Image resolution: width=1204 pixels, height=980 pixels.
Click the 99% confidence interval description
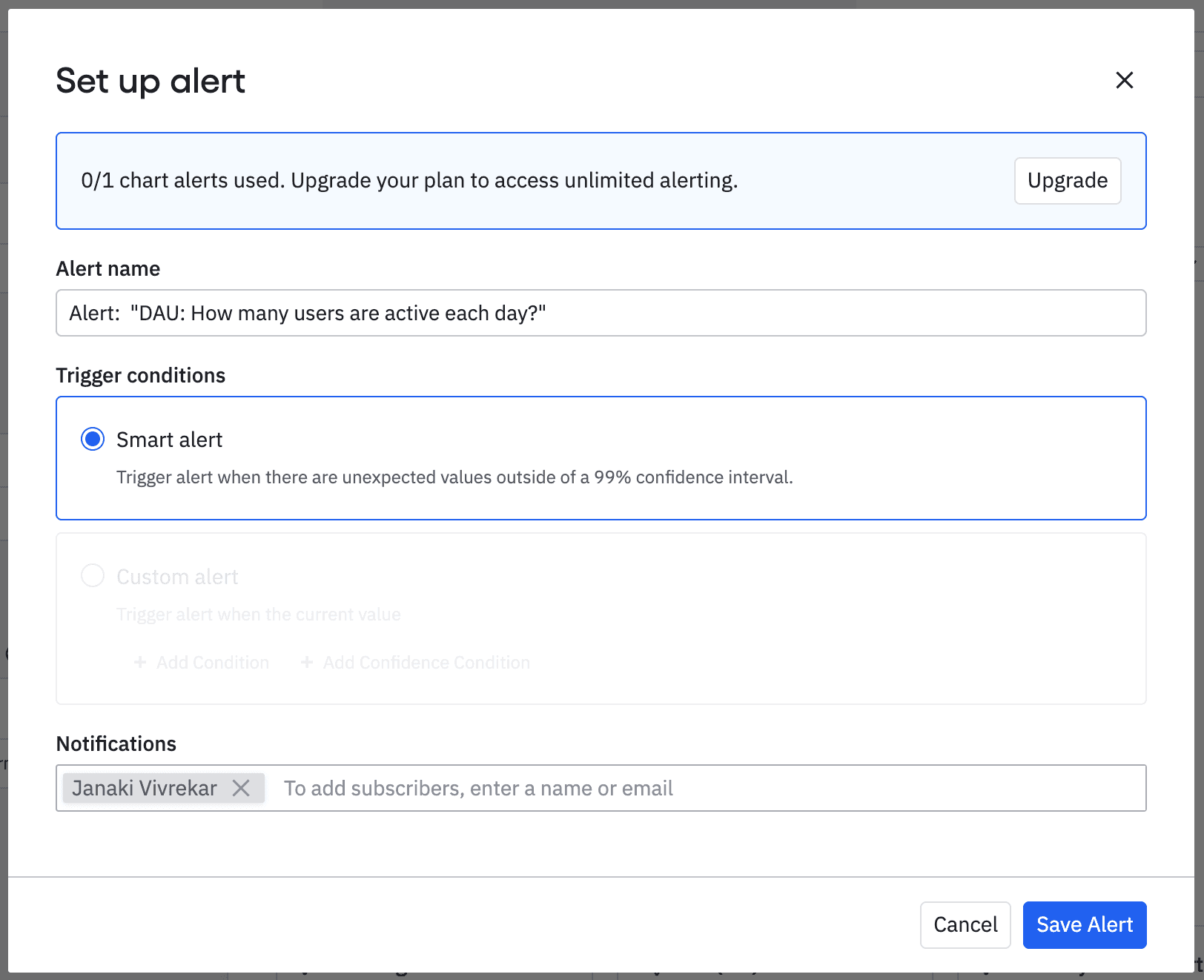[x=454, y=477]
